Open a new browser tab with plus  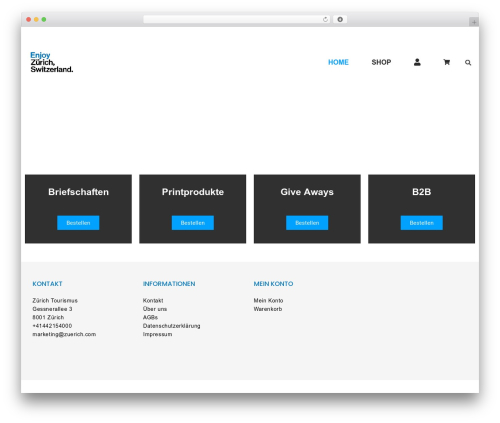click(474, 22)
